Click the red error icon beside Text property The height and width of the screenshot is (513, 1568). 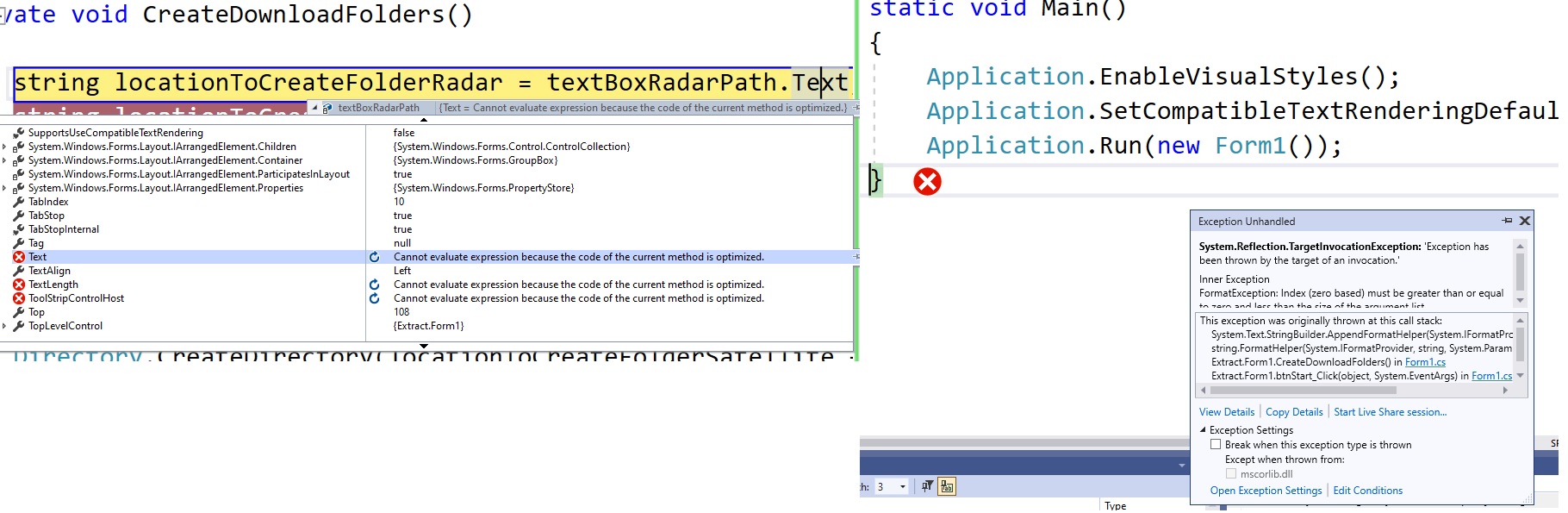pyautogui.click(x=19, y=257)
